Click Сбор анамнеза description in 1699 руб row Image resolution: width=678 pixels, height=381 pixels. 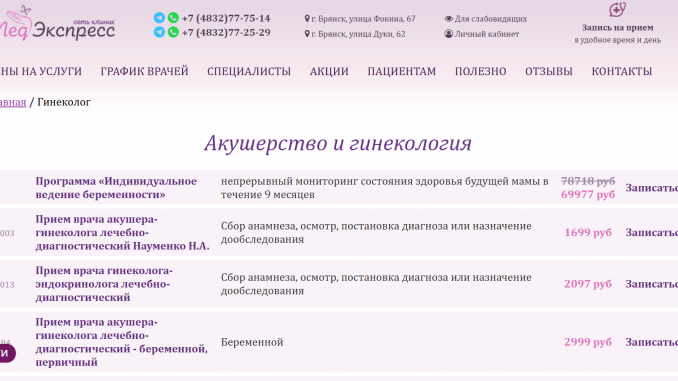tap(376, 233)
